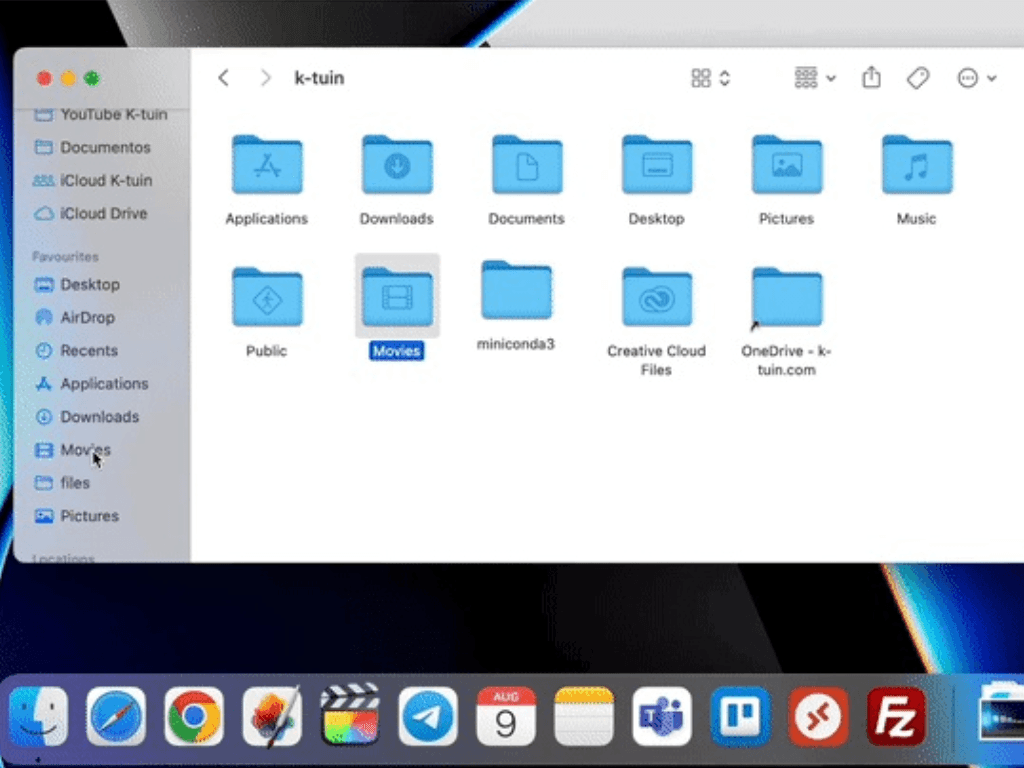Navigate back using the back arrow

(223, 77)
